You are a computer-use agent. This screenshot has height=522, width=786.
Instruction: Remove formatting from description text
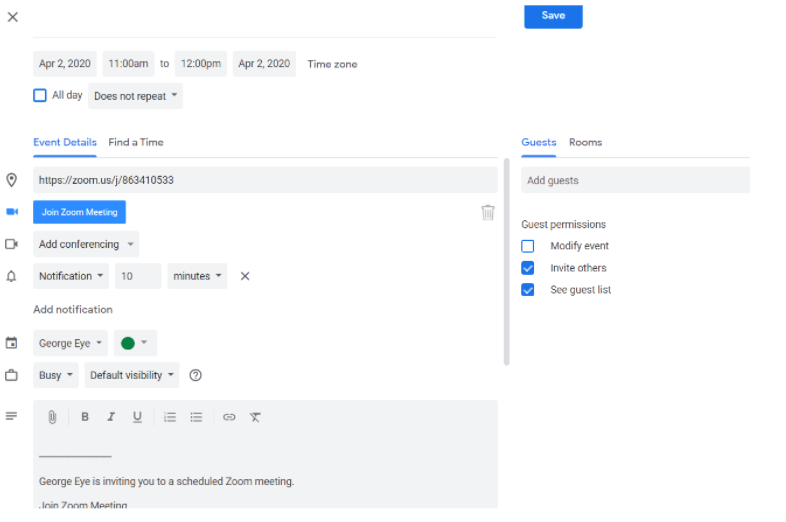click(255, 417)
